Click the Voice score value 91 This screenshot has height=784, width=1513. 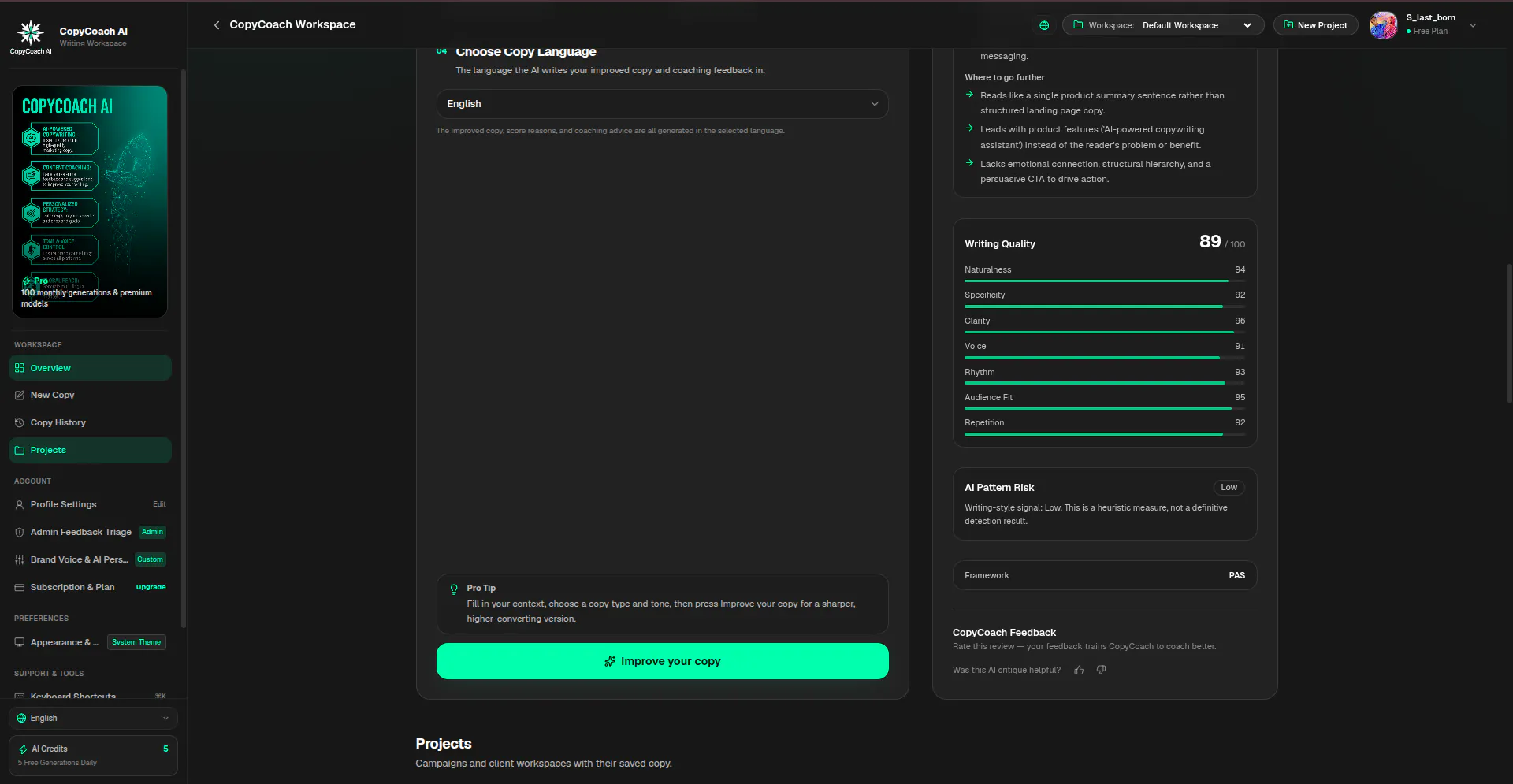click(1240, 347)
